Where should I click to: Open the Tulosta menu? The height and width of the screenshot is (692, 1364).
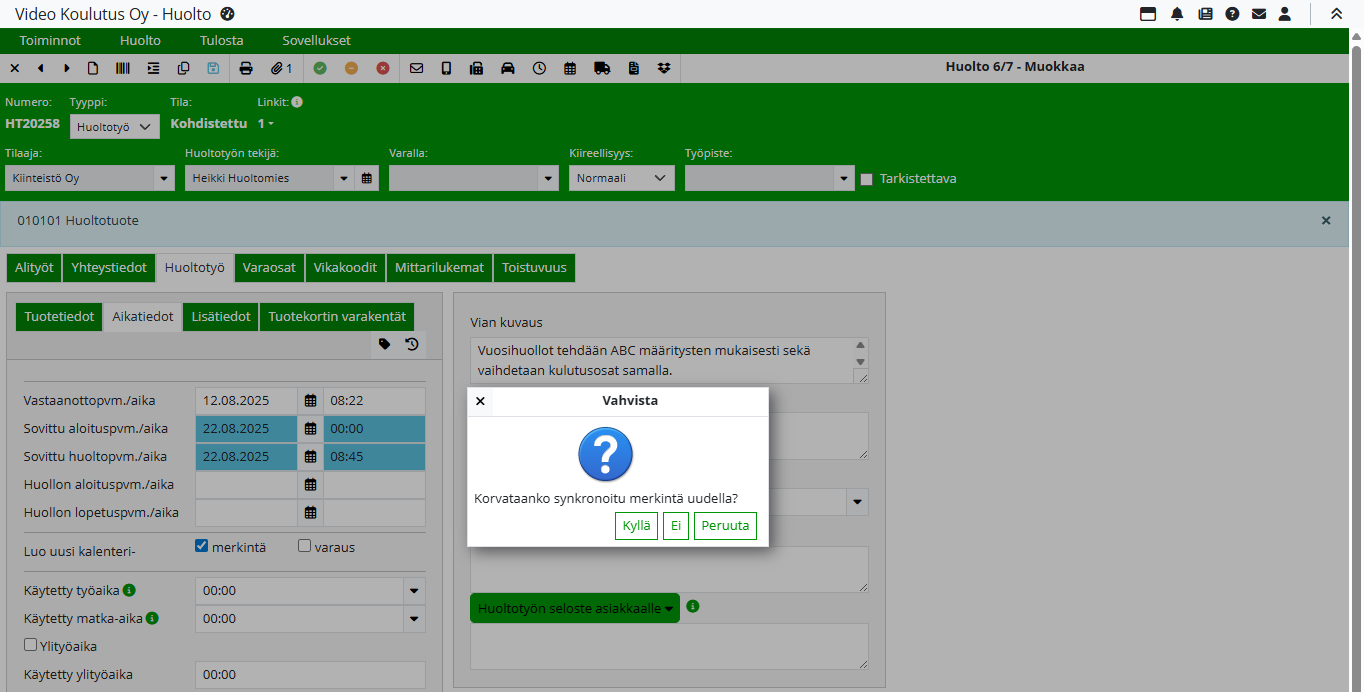click(221, 41)
